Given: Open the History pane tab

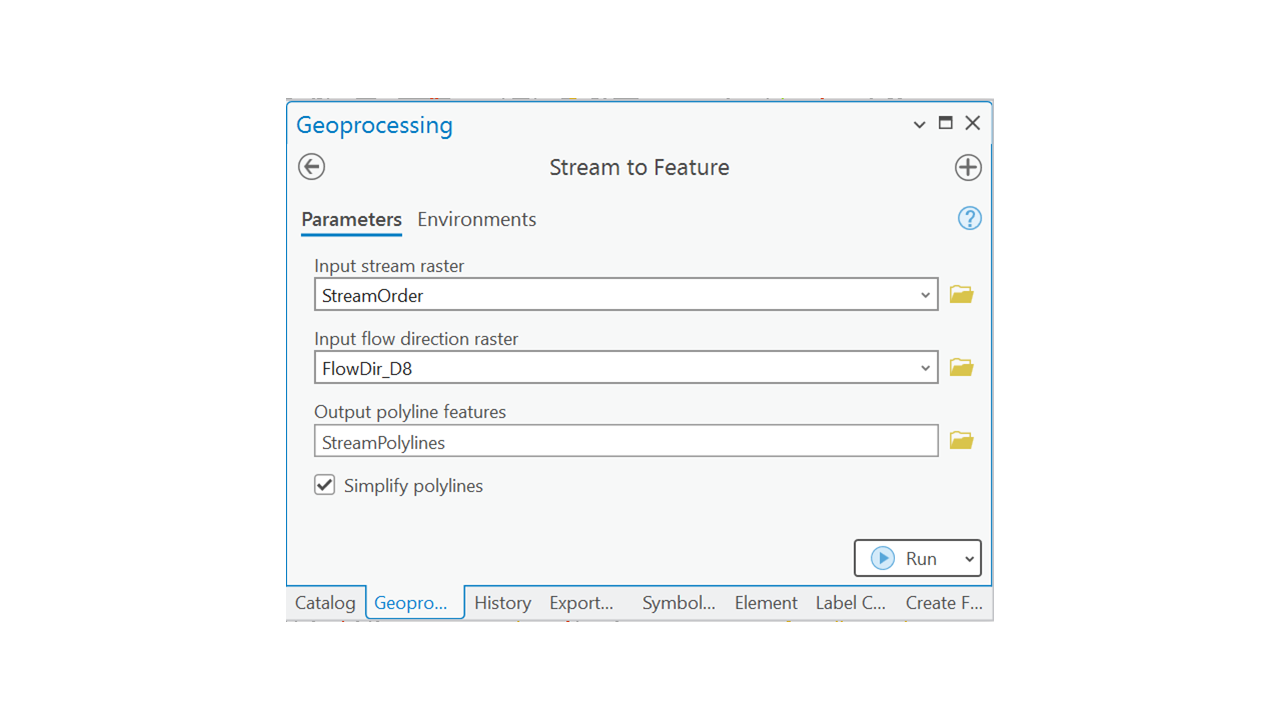Looking at the screenshot, I should point(502,603).
